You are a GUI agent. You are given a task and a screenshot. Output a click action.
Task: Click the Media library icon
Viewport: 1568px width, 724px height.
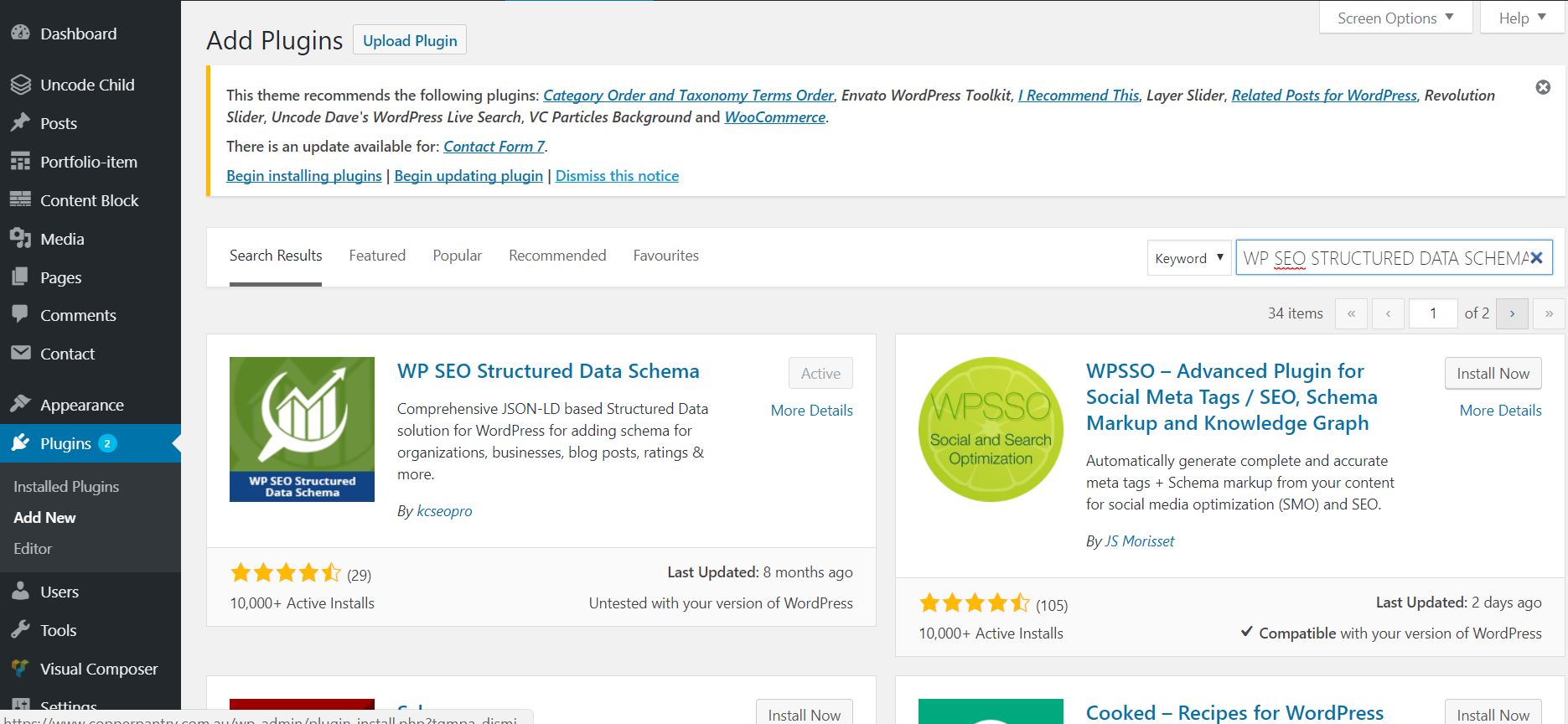click(20, 239)
